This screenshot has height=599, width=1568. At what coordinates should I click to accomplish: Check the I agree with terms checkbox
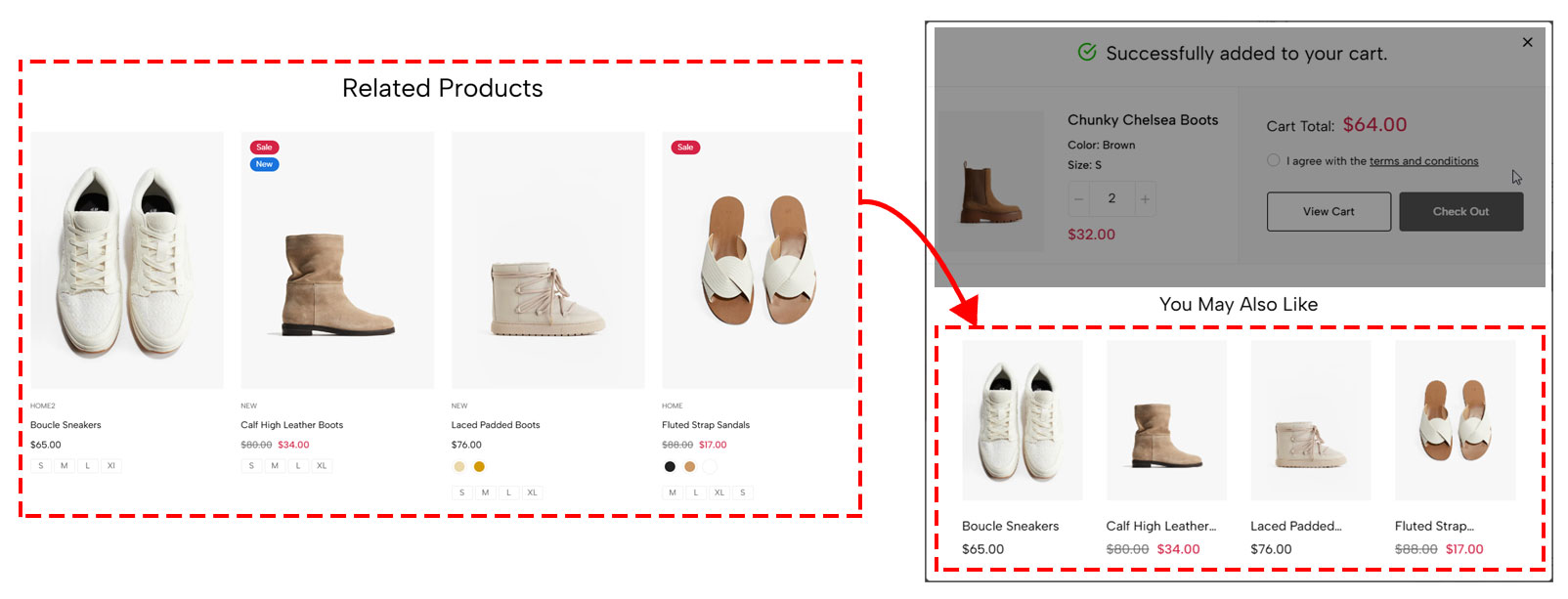(x=1273, y=159)
